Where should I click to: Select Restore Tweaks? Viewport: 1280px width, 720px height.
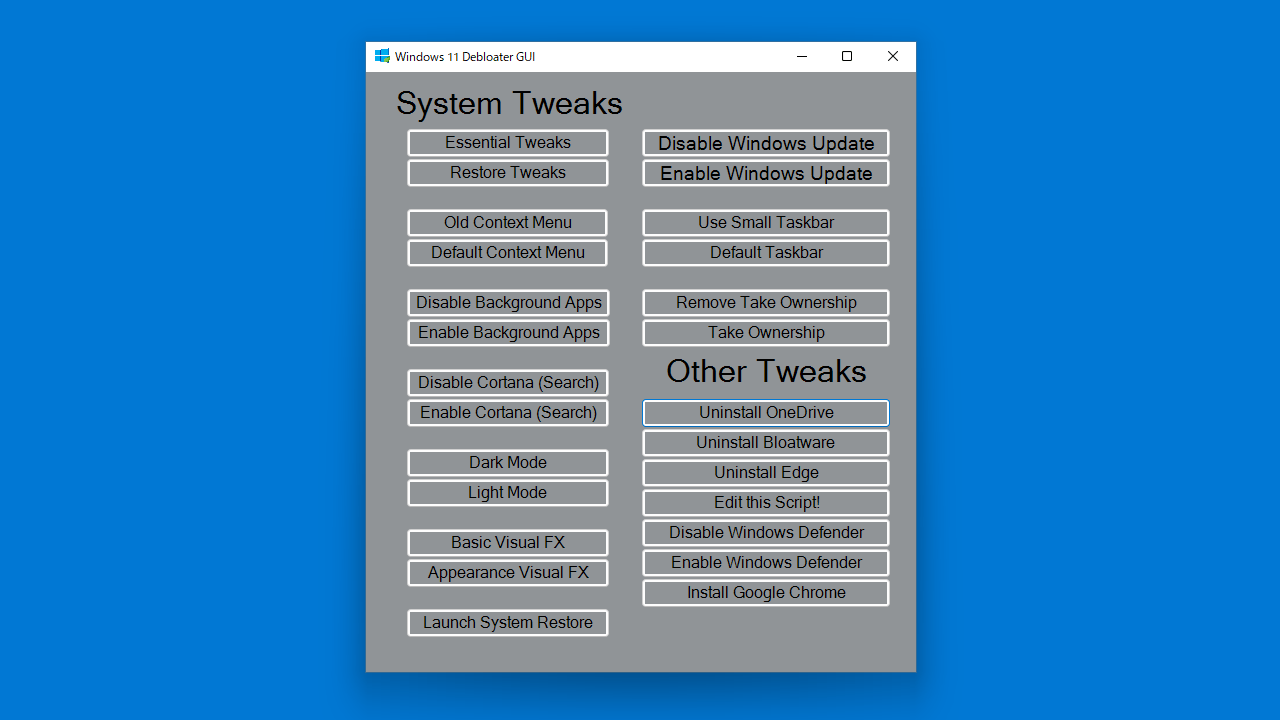(x=508, y=173)
